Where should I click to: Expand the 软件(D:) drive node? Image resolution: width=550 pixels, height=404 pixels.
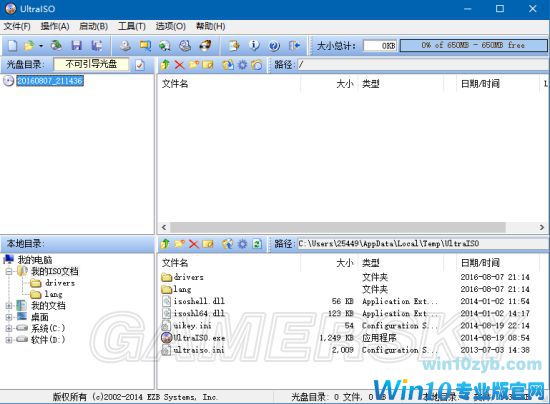(9, 340)
